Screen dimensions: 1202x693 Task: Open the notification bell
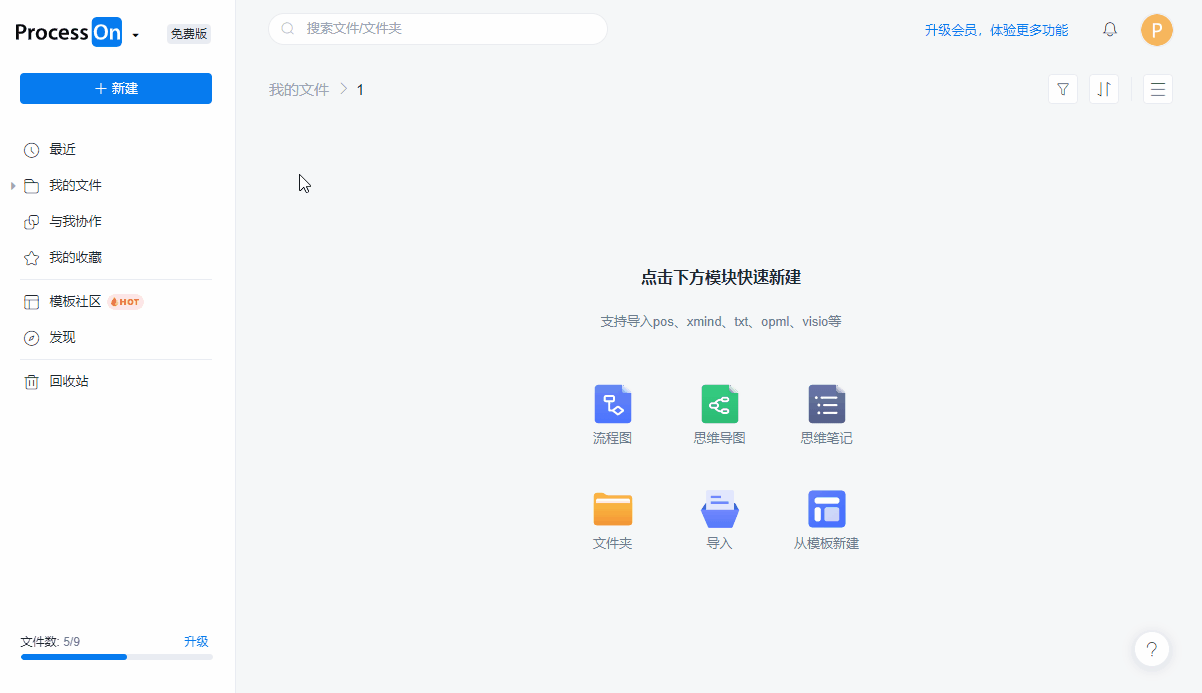coord(1109,29)
